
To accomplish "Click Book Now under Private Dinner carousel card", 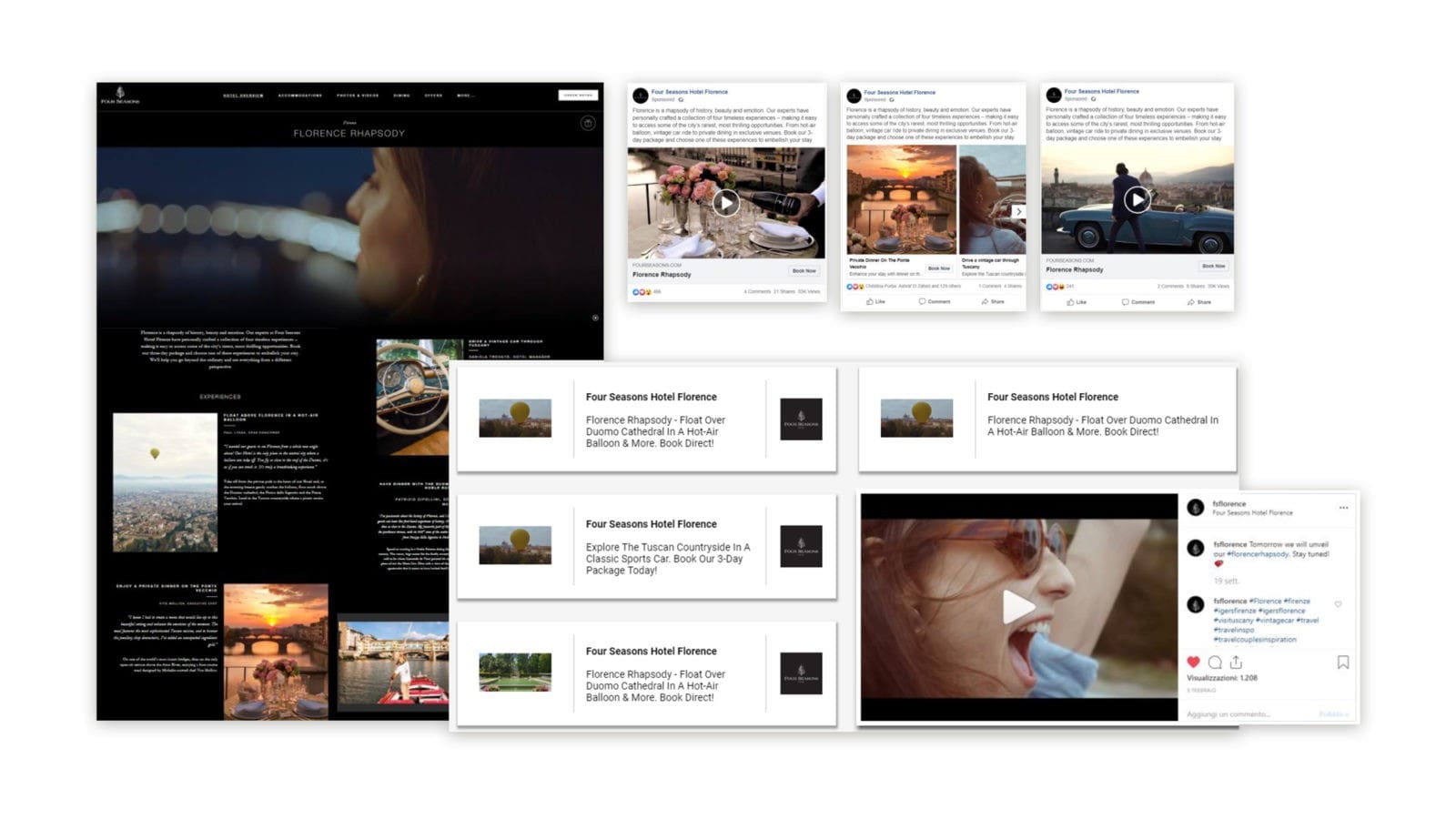I will point(939,268).
